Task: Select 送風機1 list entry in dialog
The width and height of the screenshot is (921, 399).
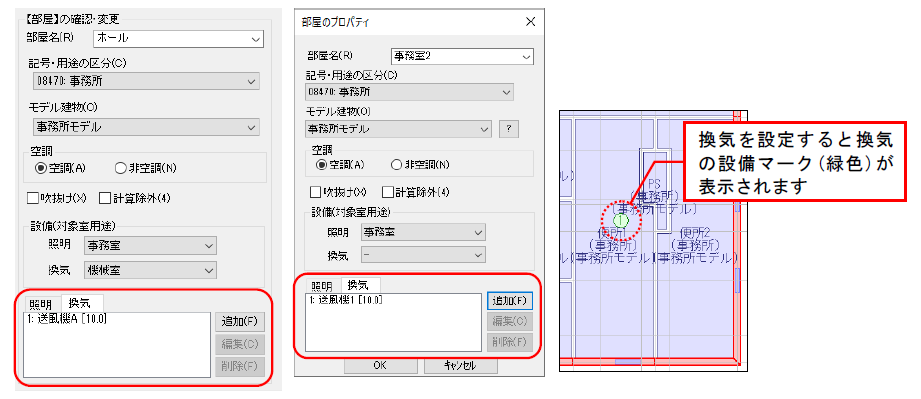Action: (x=345, y=301)
